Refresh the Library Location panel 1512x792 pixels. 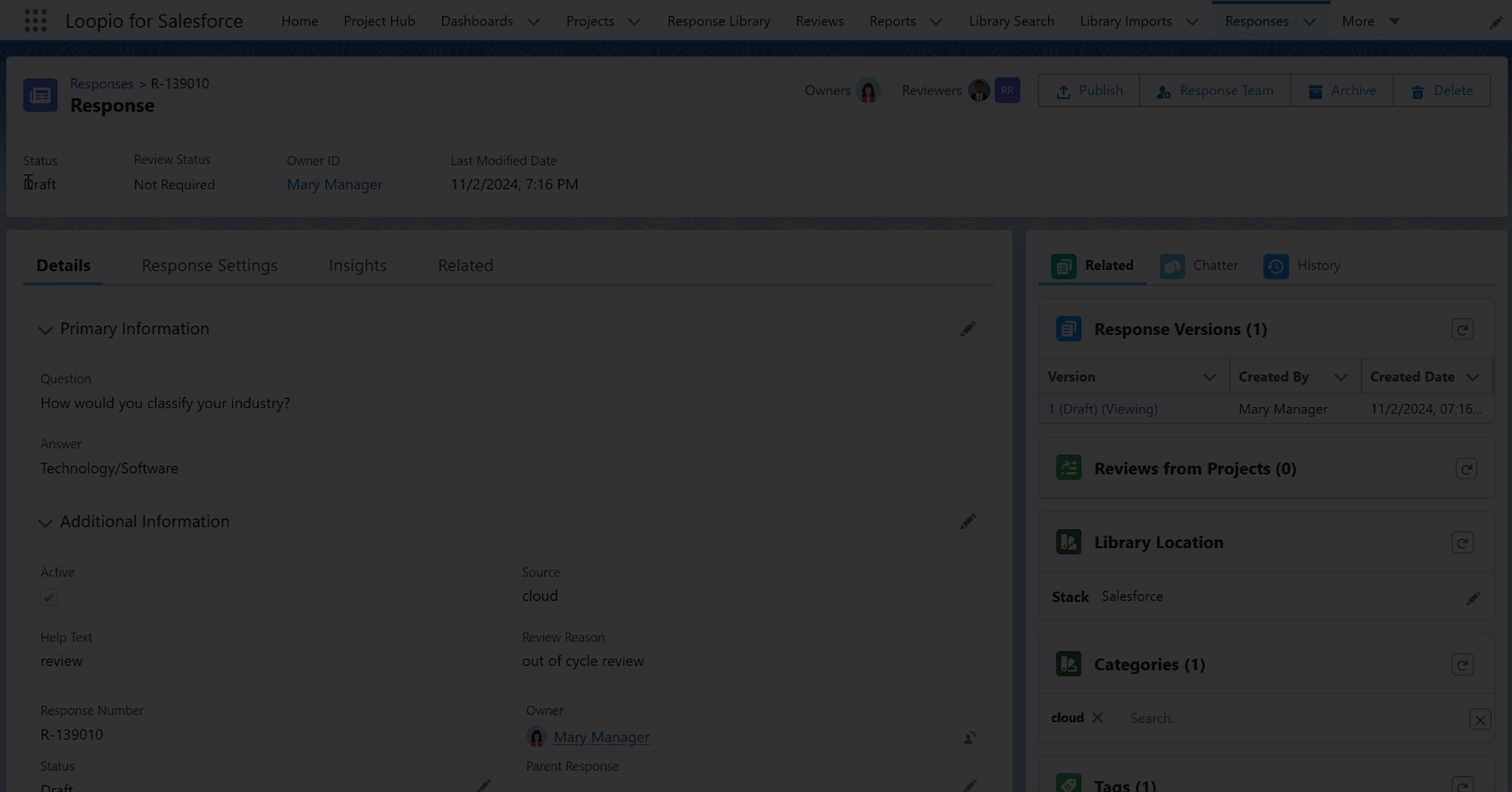pos(1462,543)
